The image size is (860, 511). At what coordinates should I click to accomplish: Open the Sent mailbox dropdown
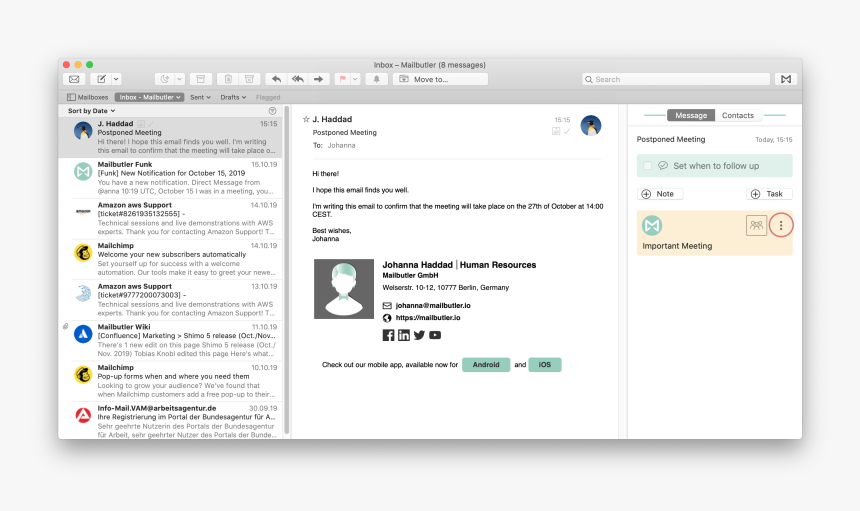click(x=200, y=97)
